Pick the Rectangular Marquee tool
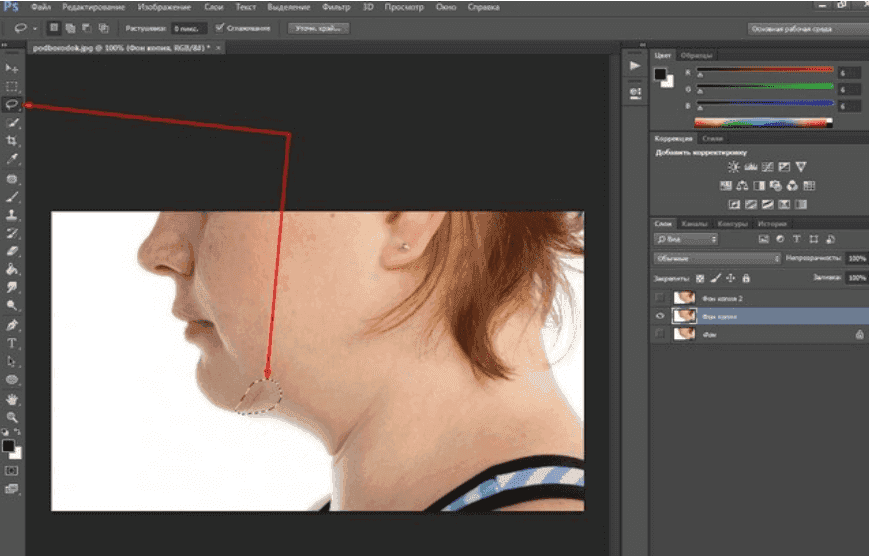 (12, 86)
